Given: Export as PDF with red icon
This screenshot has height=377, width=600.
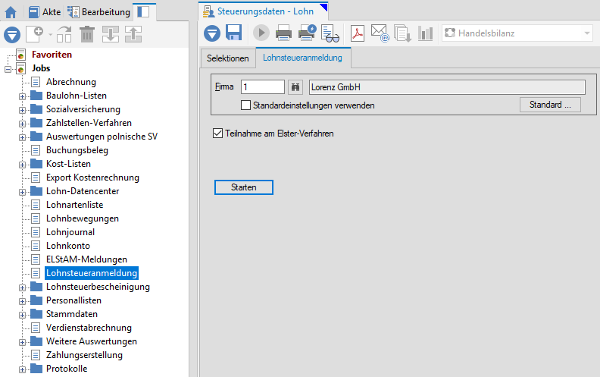Looking at the screenshot, I should click(x=357, y=33).
